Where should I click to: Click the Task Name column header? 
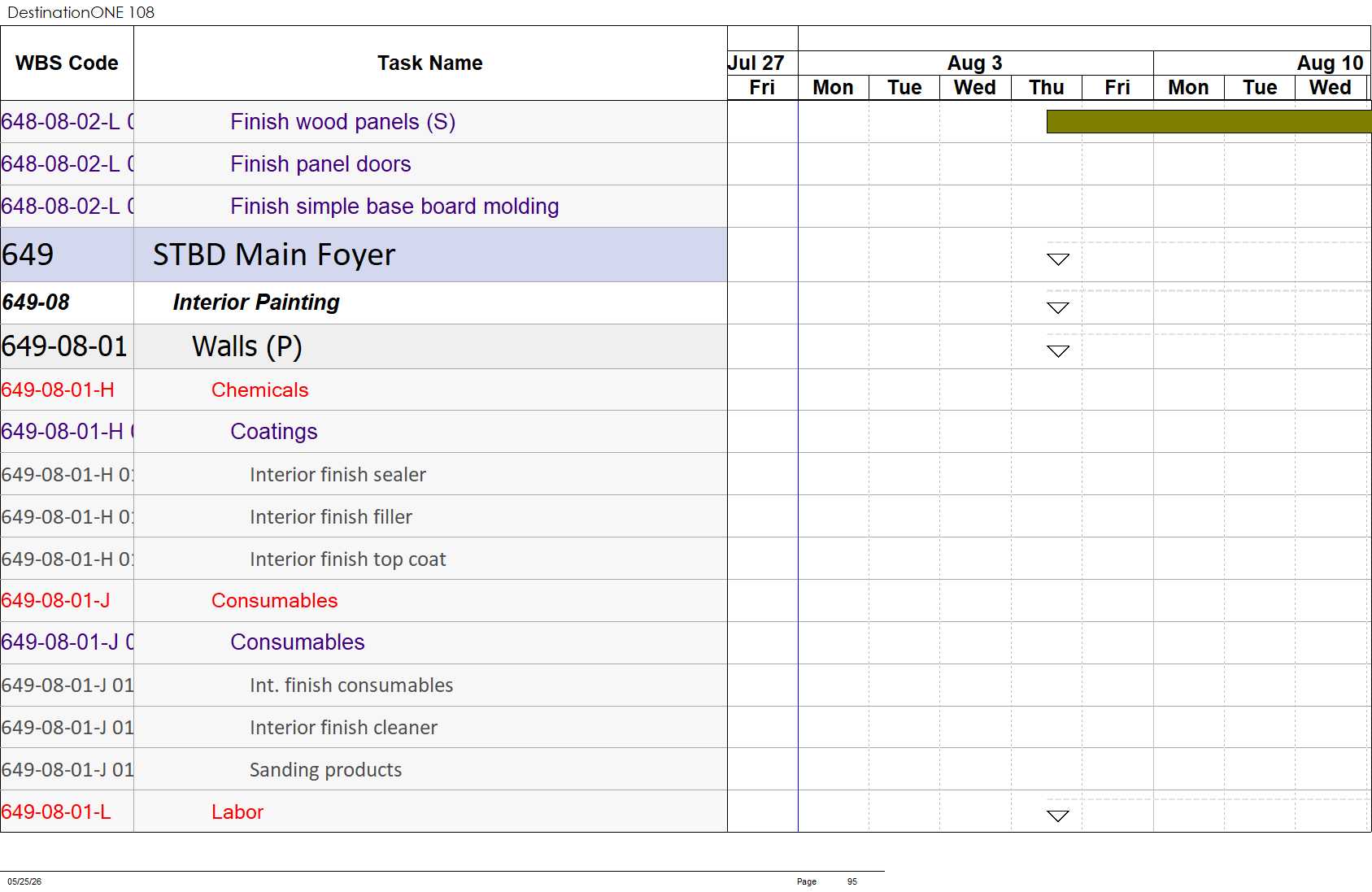coord(430,63)
